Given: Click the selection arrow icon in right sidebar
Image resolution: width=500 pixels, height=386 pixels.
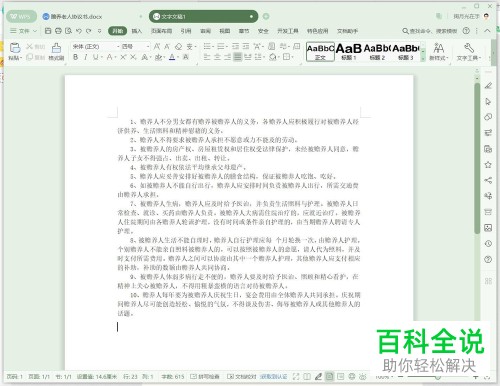Looking at the screenshot, I should click(488, 101).
